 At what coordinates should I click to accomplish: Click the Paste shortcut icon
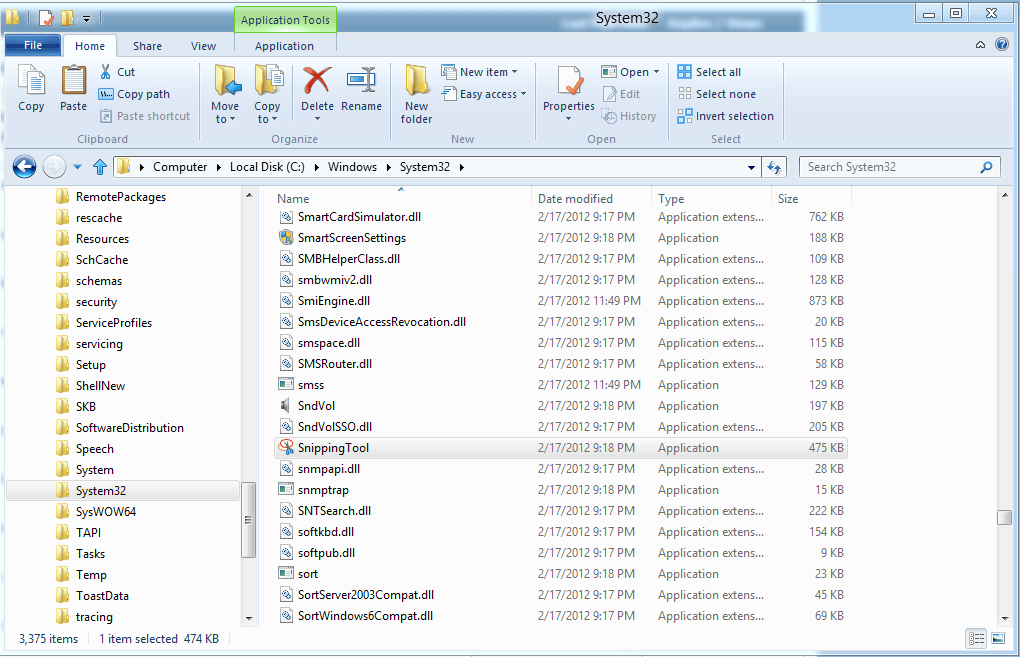(x=145, y=115)
